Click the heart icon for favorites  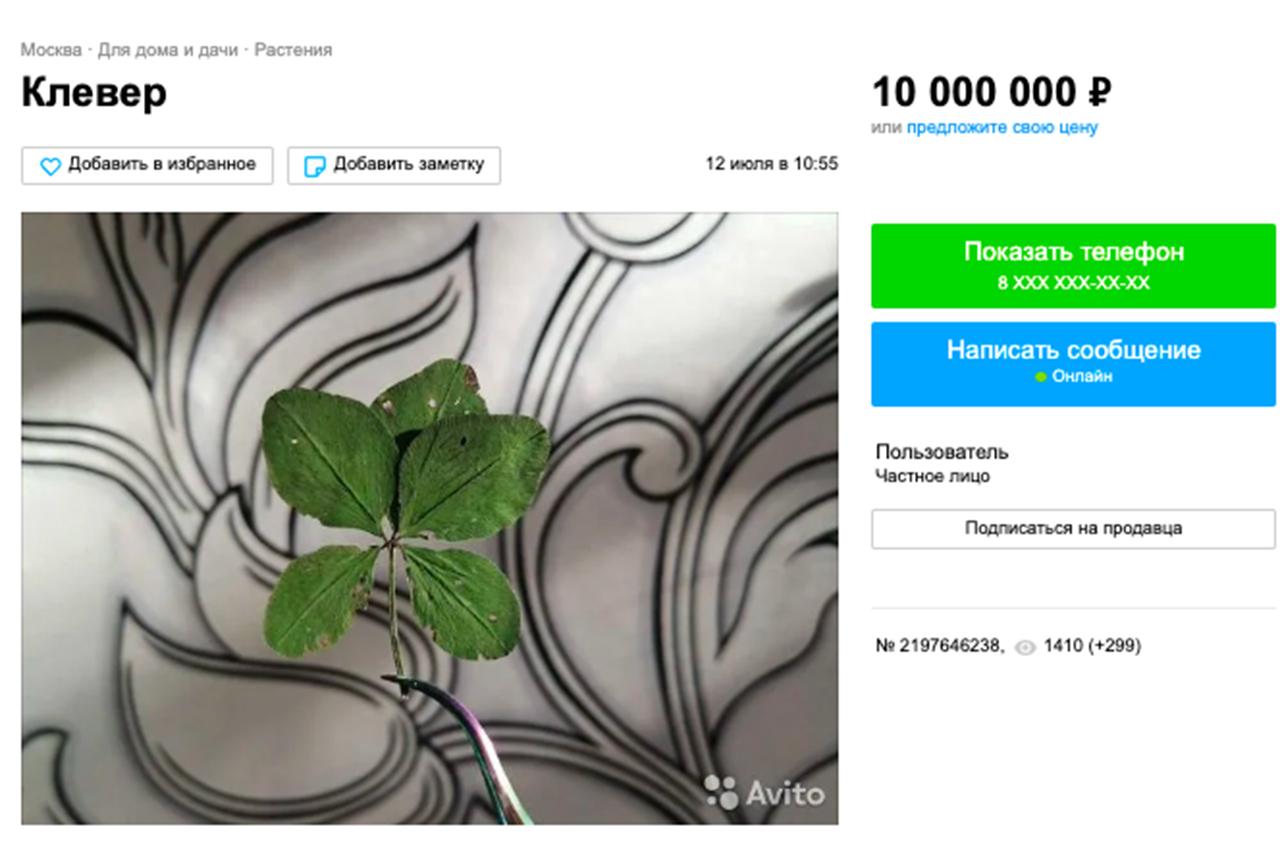(50, 166)
